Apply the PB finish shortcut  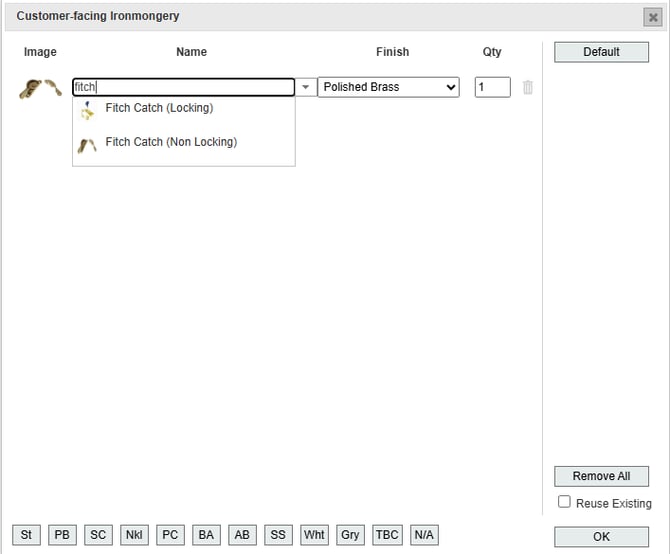pos(62,535)
